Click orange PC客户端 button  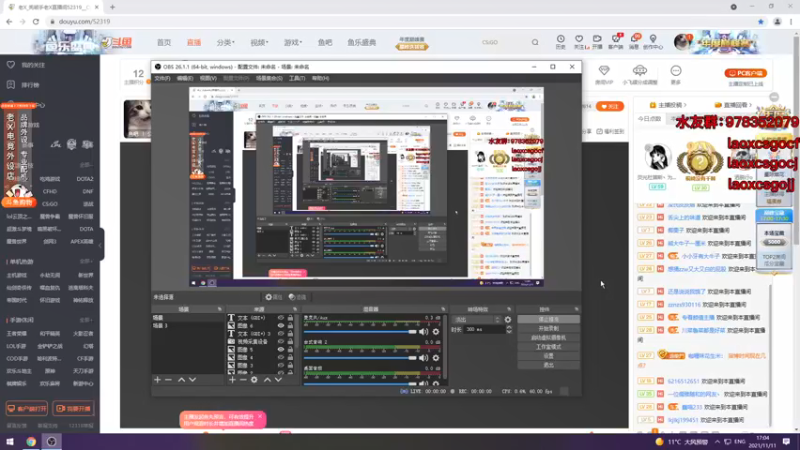click(745, 73)
